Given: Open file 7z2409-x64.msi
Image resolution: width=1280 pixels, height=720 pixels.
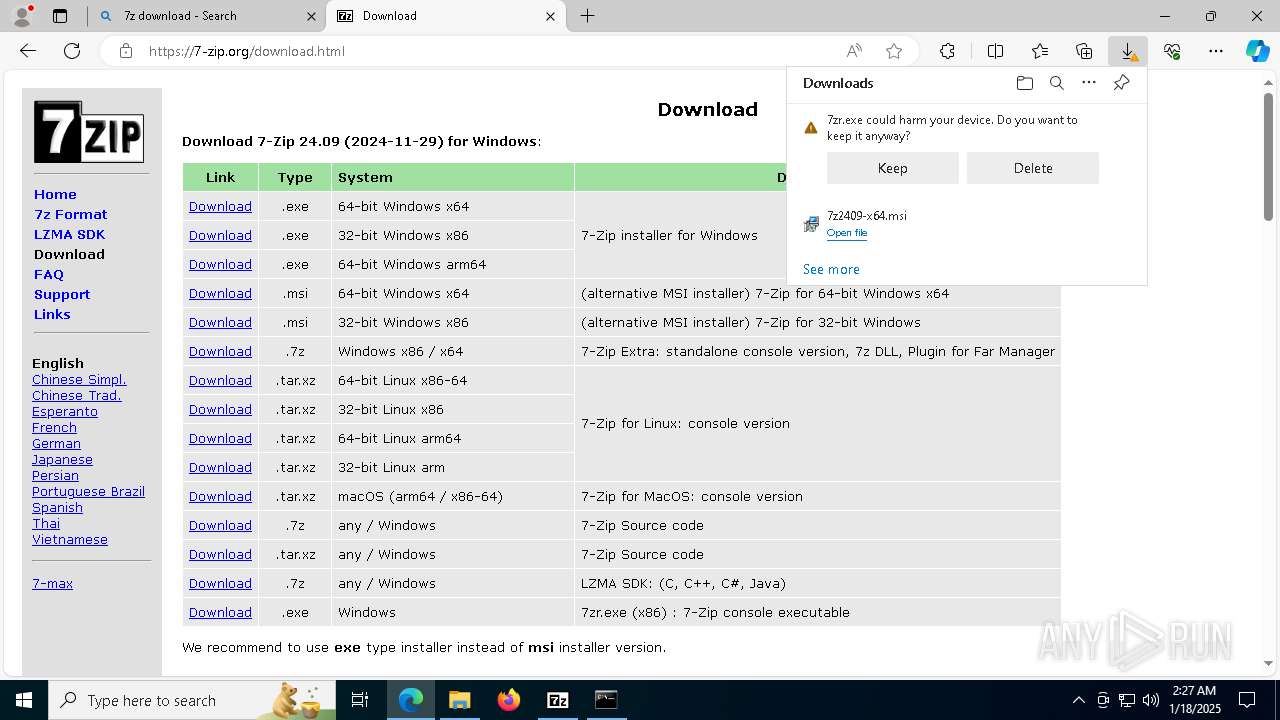Looking at the screenshot, I should click(847, 233).
